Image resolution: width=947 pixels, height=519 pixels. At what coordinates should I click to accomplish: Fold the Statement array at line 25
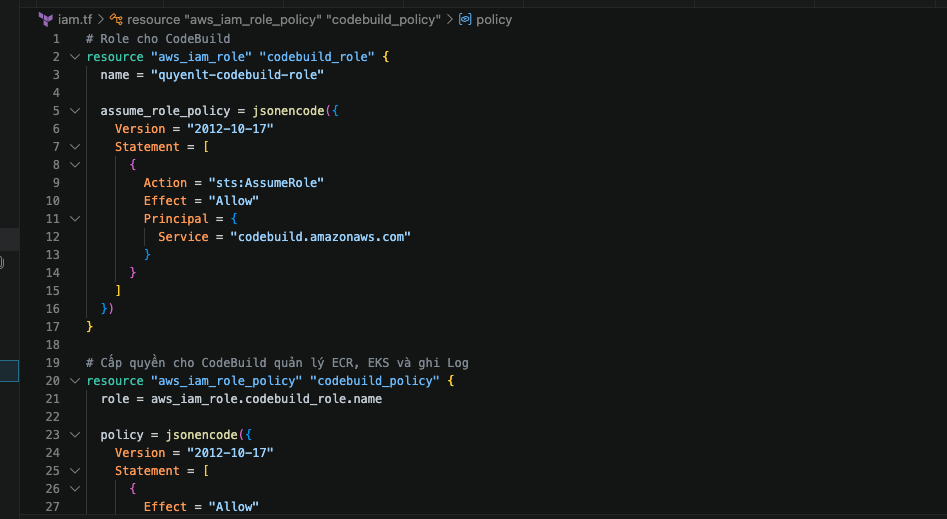(x=75, y=471)
